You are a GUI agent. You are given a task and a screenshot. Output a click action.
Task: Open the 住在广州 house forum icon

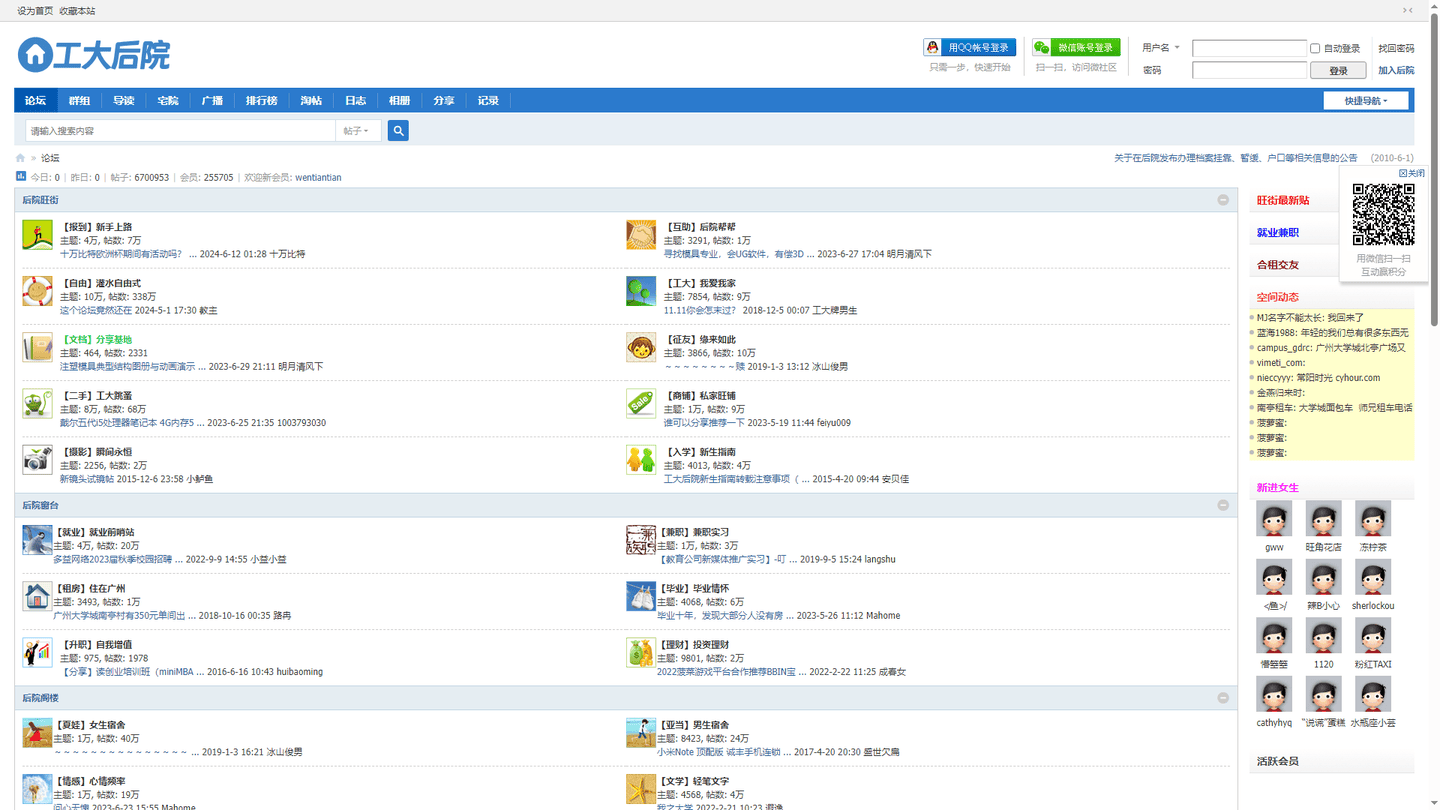point(37,596)
